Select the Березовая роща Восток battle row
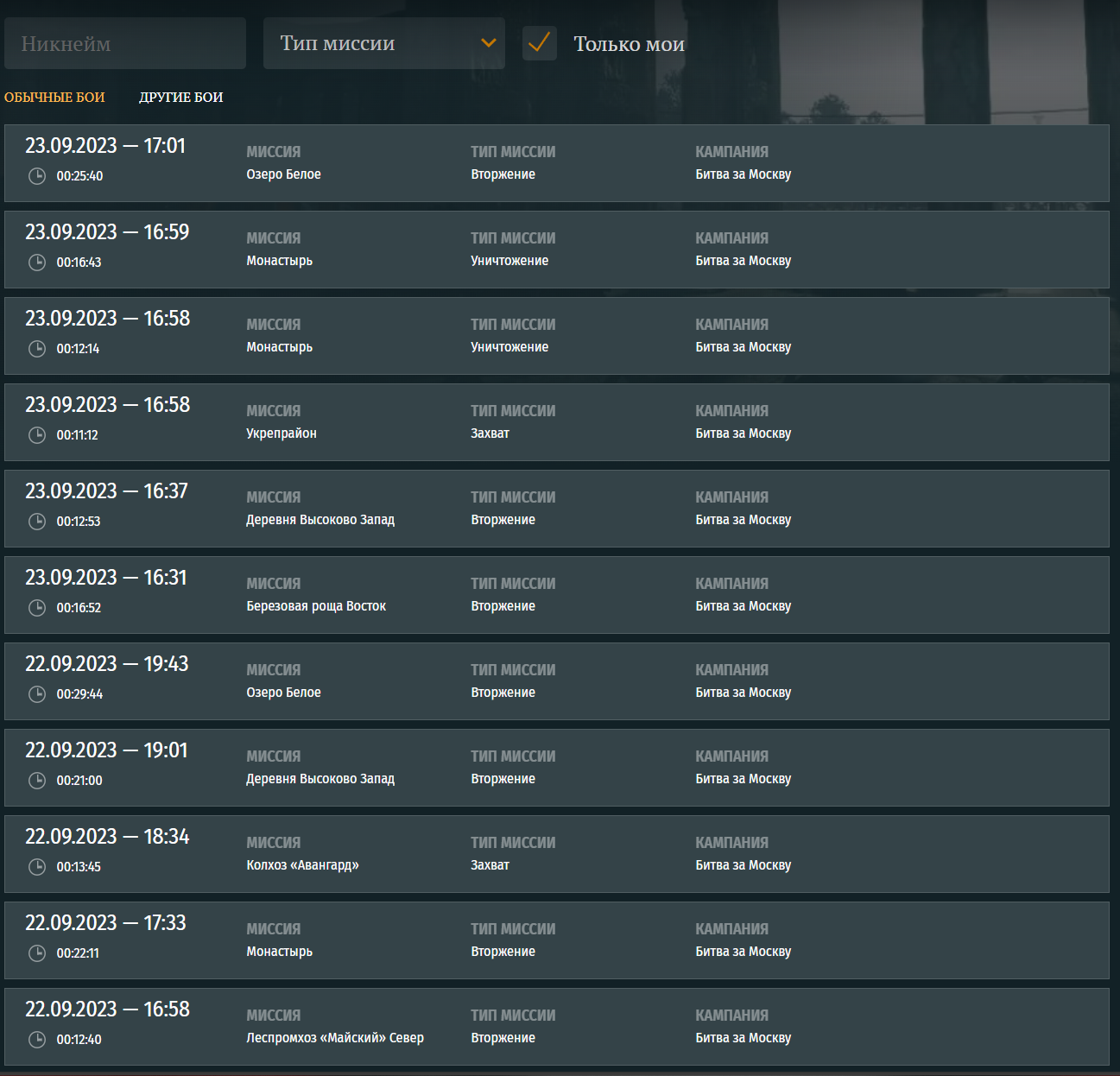 [x=556, y=595]
